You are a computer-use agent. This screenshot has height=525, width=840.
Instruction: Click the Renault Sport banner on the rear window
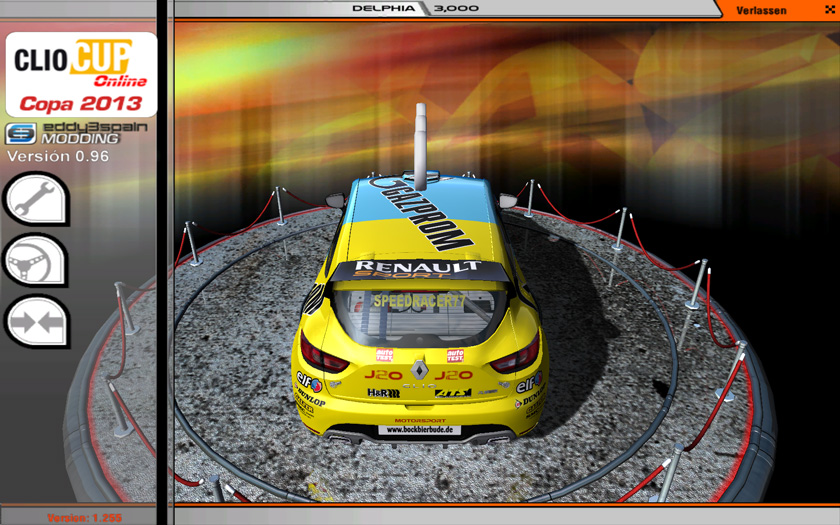(420, 271)
